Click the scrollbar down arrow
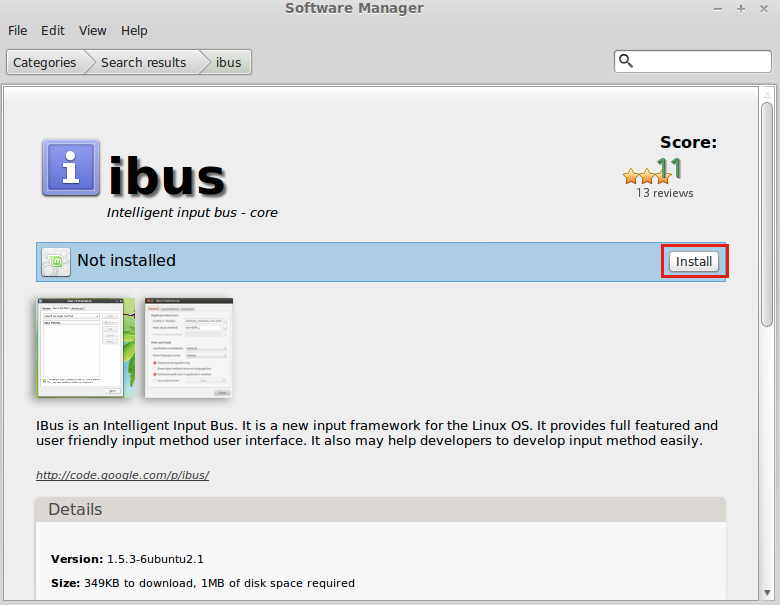This screenshot has height=605, width=780. point(767,592)
